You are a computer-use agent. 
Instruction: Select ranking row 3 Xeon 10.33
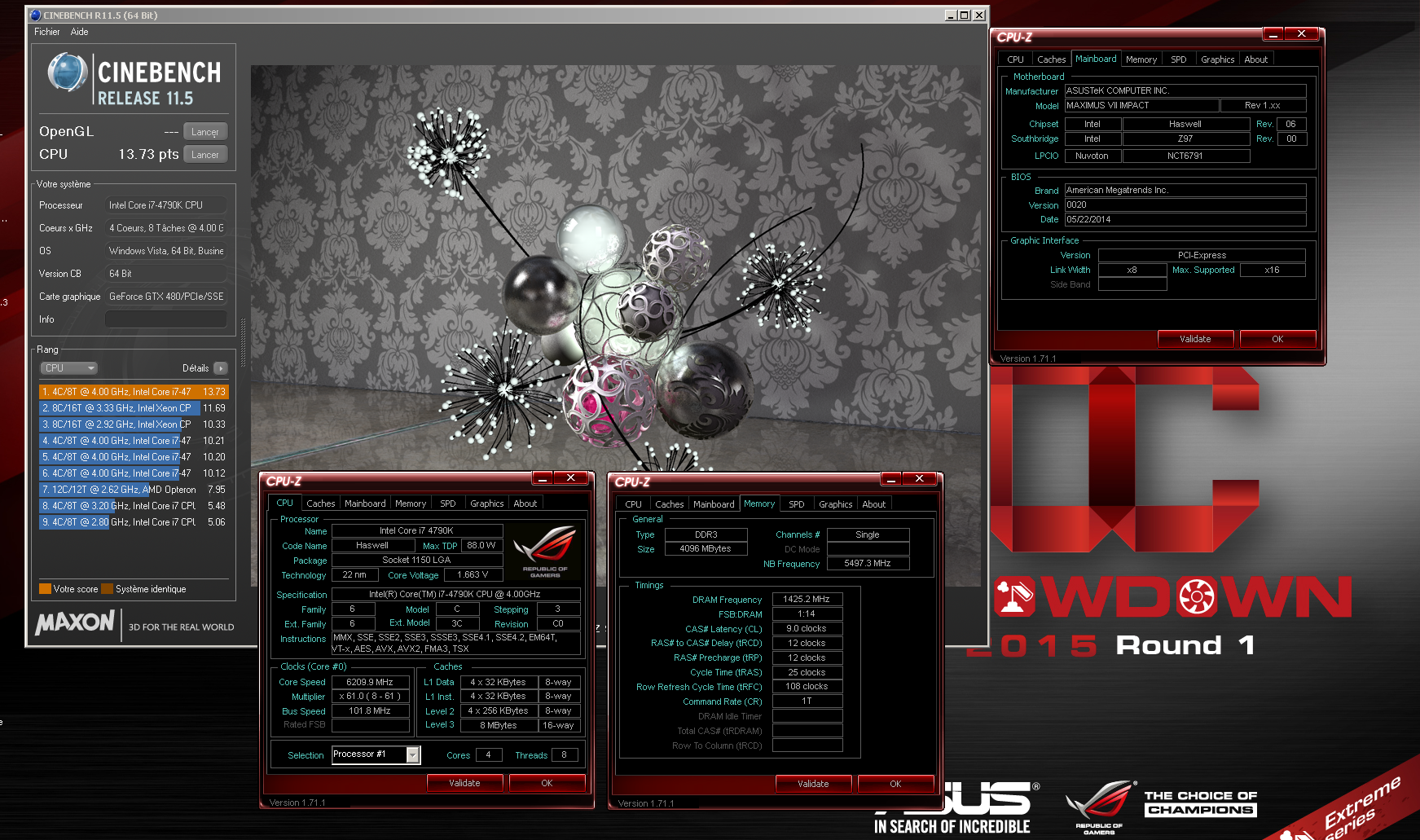[134, 424]
